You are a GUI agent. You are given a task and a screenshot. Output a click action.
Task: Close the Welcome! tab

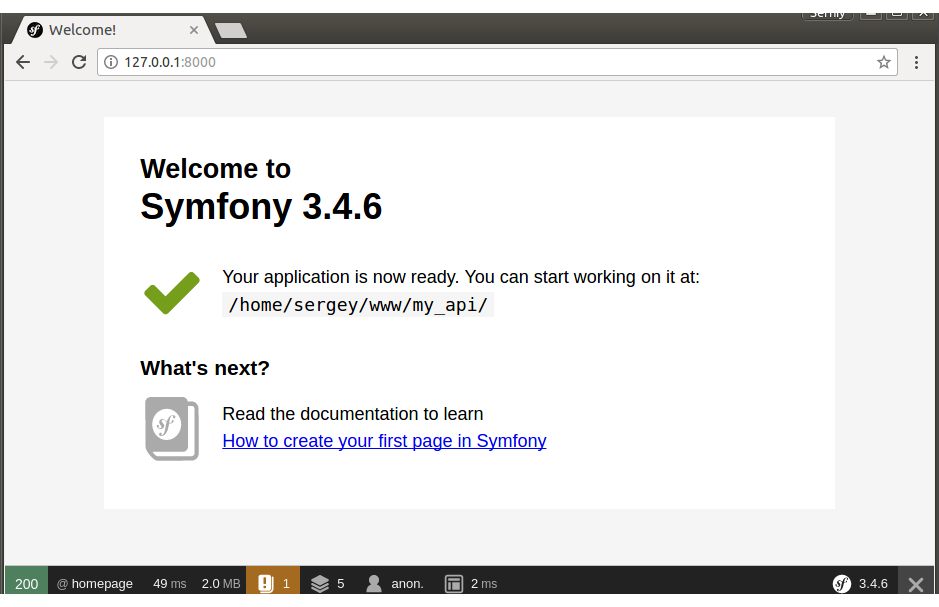click(193, 30)
